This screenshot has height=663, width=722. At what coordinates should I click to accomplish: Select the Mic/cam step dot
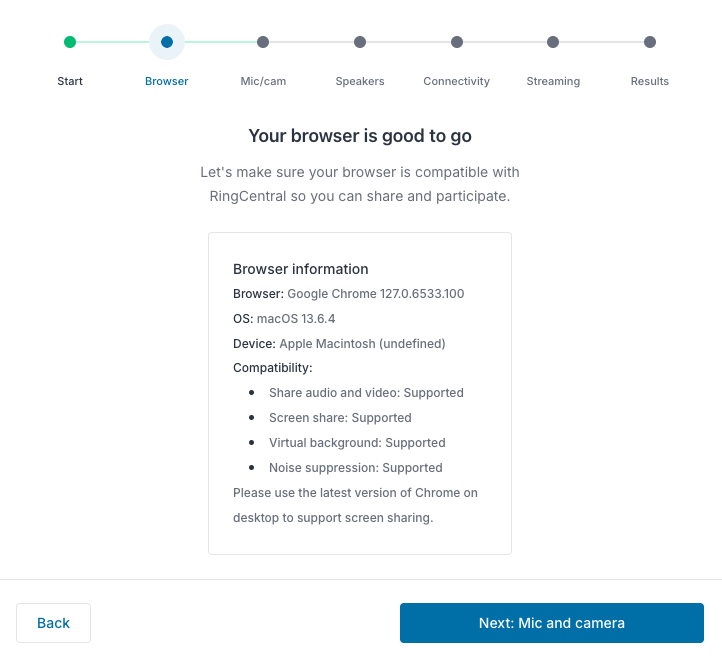point(263,42)
